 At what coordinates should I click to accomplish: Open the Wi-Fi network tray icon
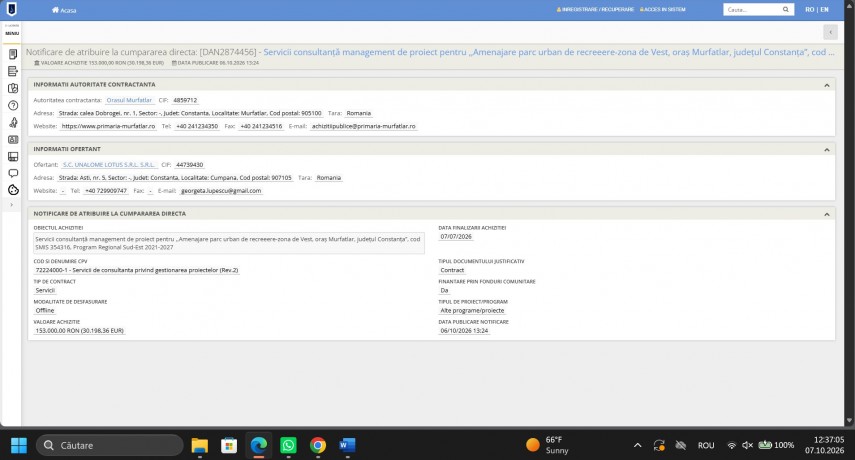[x=731, y=445]
